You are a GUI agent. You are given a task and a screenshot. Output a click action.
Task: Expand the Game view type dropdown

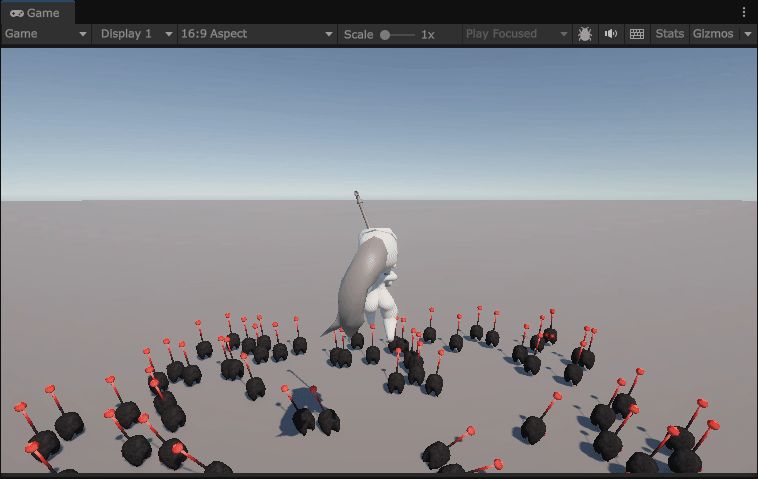pos(46,34)
